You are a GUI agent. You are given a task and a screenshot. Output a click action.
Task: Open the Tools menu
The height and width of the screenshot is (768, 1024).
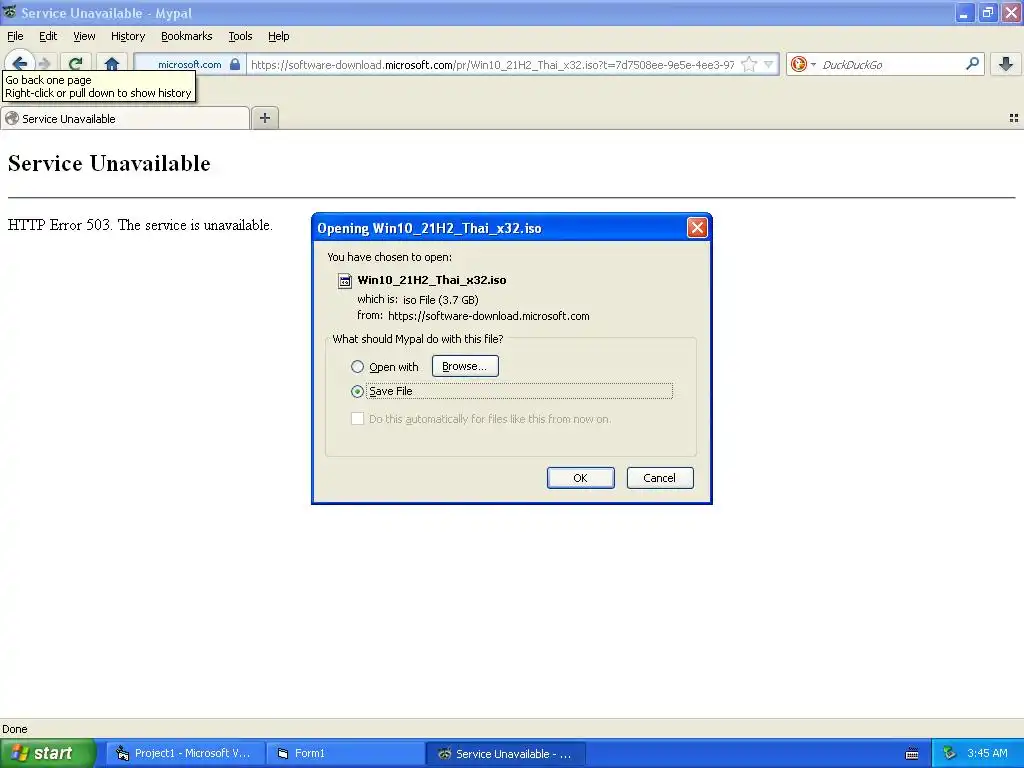[240, 36]
